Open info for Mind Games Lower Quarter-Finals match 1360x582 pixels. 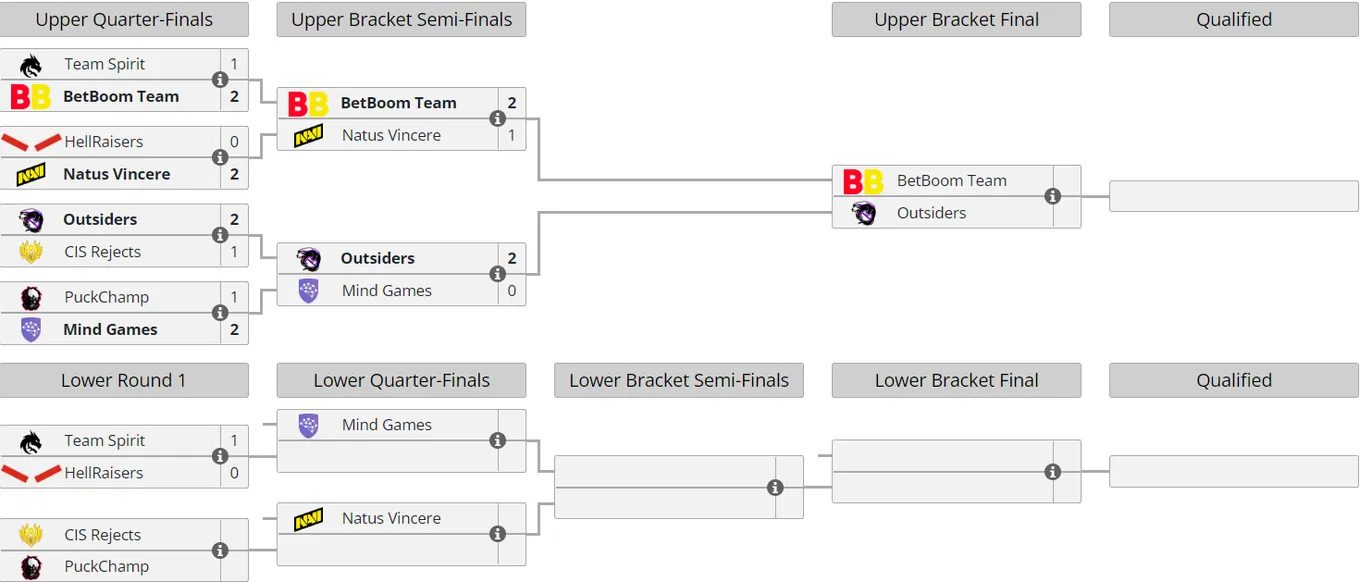[497, 441]
